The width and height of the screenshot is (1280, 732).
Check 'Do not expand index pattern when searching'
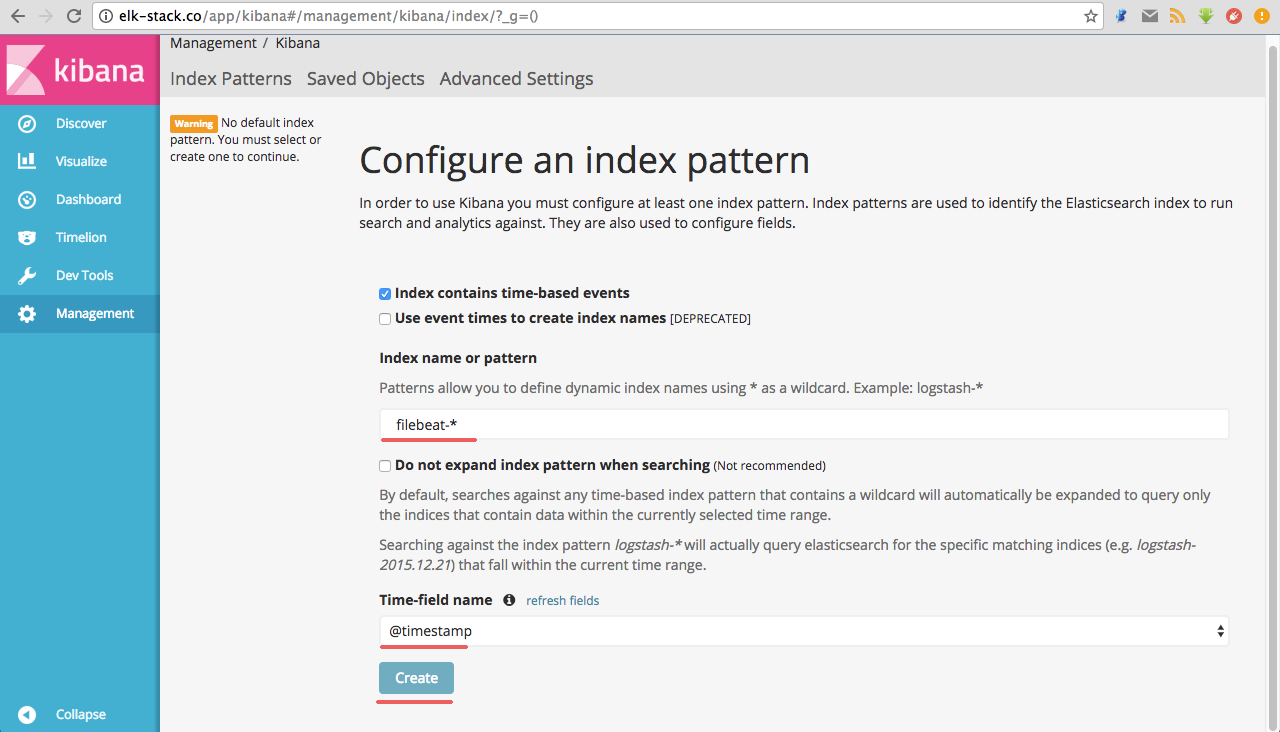pyautogui.click(x=384, y=465)
